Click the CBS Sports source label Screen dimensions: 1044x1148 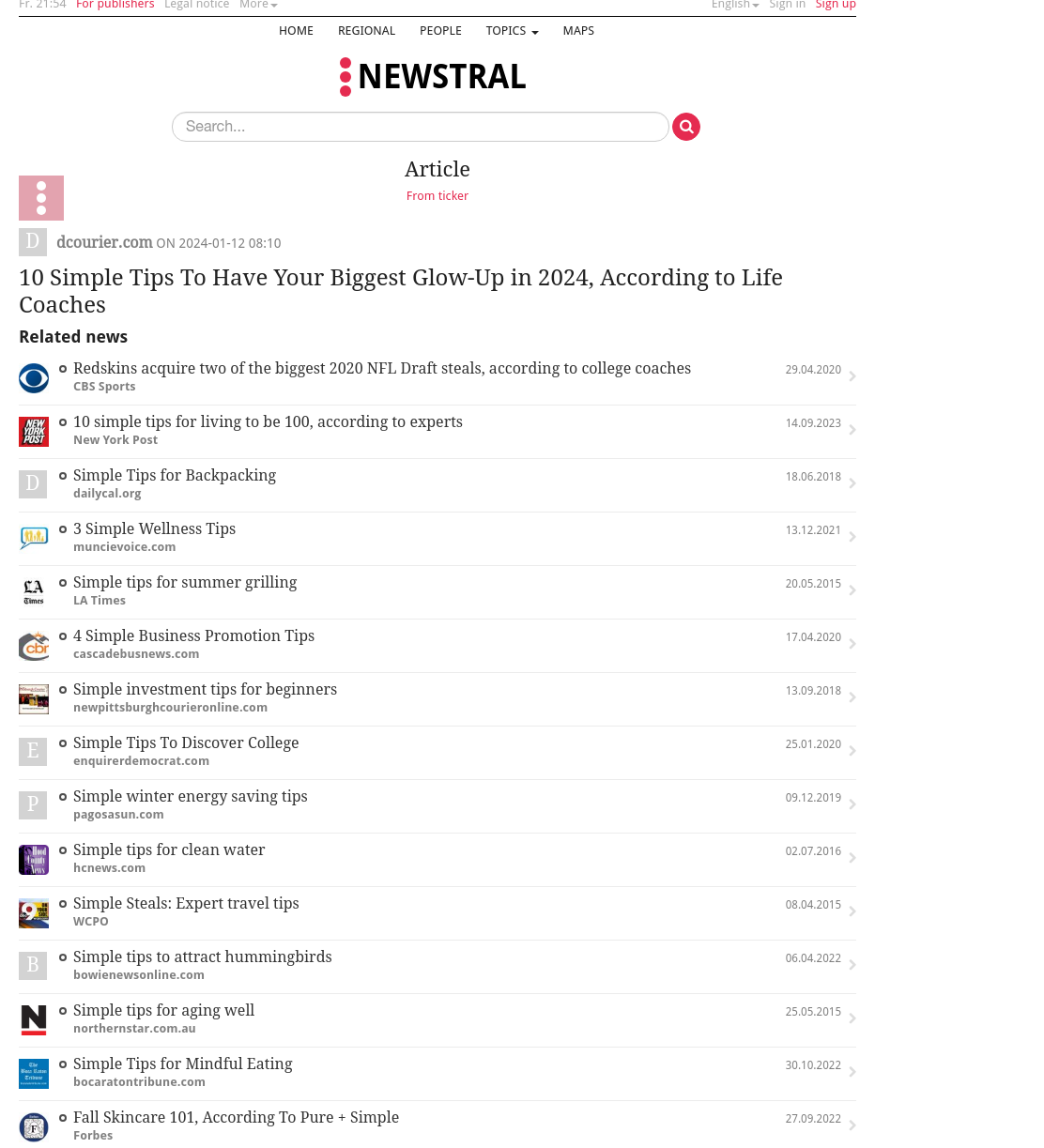(104, 387)
